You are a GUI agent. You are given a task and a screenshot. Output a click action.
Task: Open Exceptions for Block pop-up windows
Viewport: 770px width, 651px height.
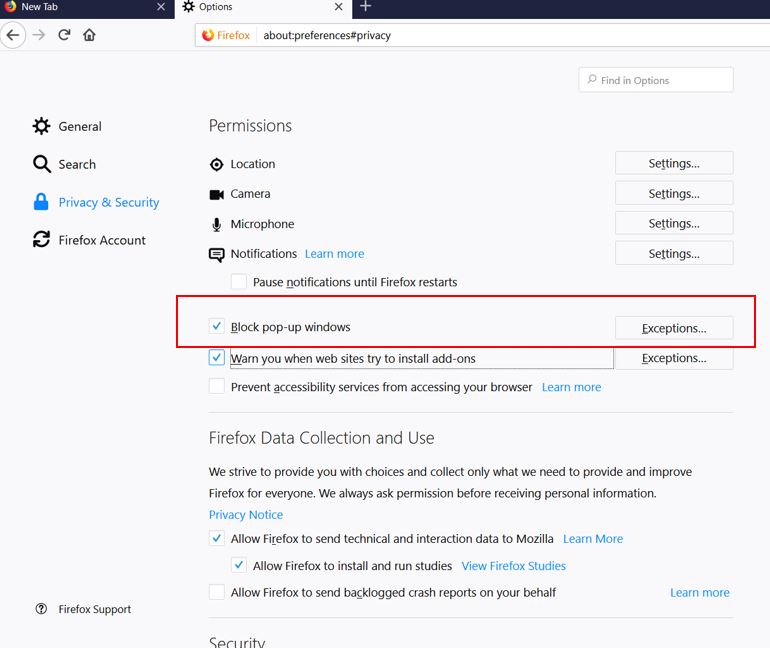coord(673,327)
